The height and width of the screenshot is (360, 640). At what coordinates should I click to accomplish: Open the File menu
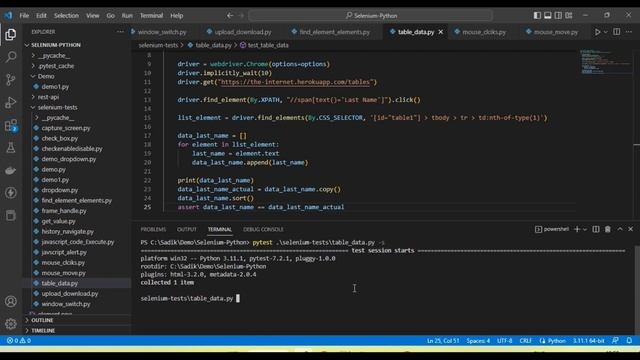pyautogui.click(x=24, y=16)
